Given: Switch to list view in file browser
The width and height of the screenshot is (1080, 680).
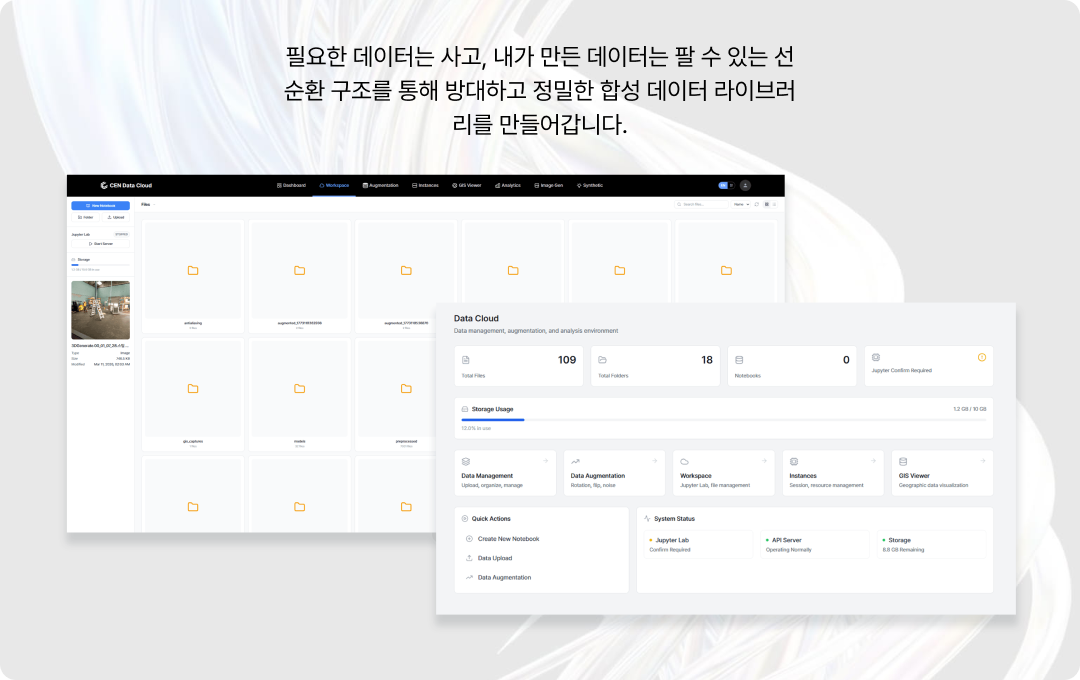Looking at the screenshot, I should [x=774, y=204].
